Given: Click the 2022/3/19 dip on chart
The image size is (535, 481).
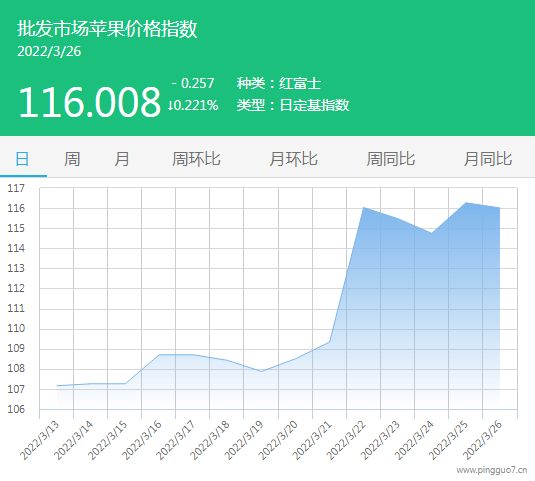Looking at the screenshot, I should (261, 371).
